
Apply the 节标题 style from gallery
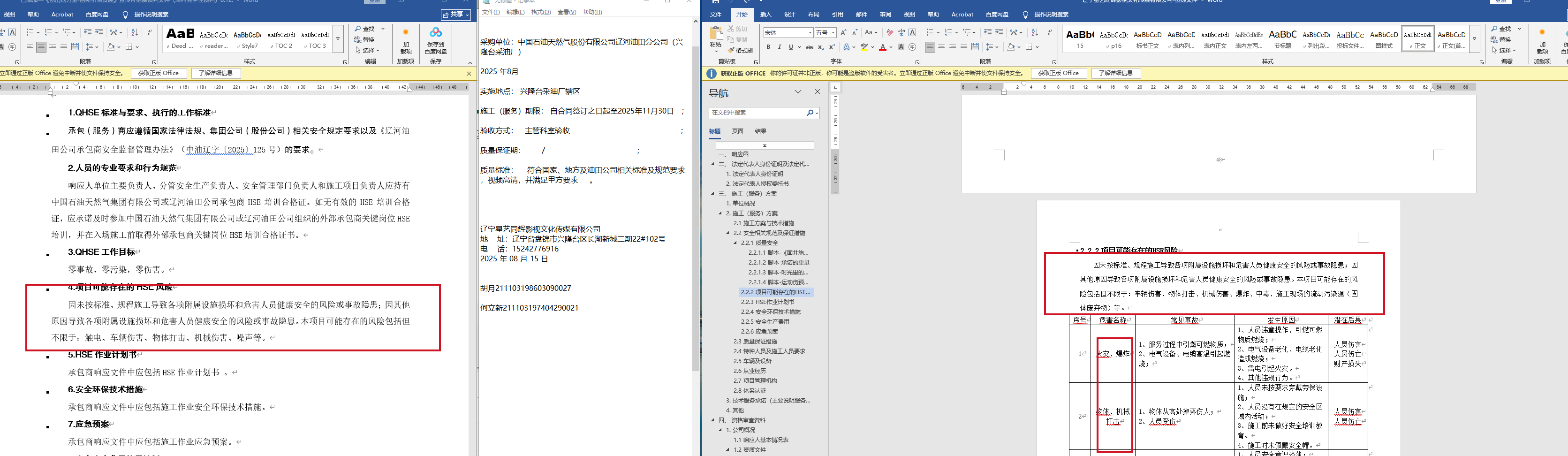1282,39
